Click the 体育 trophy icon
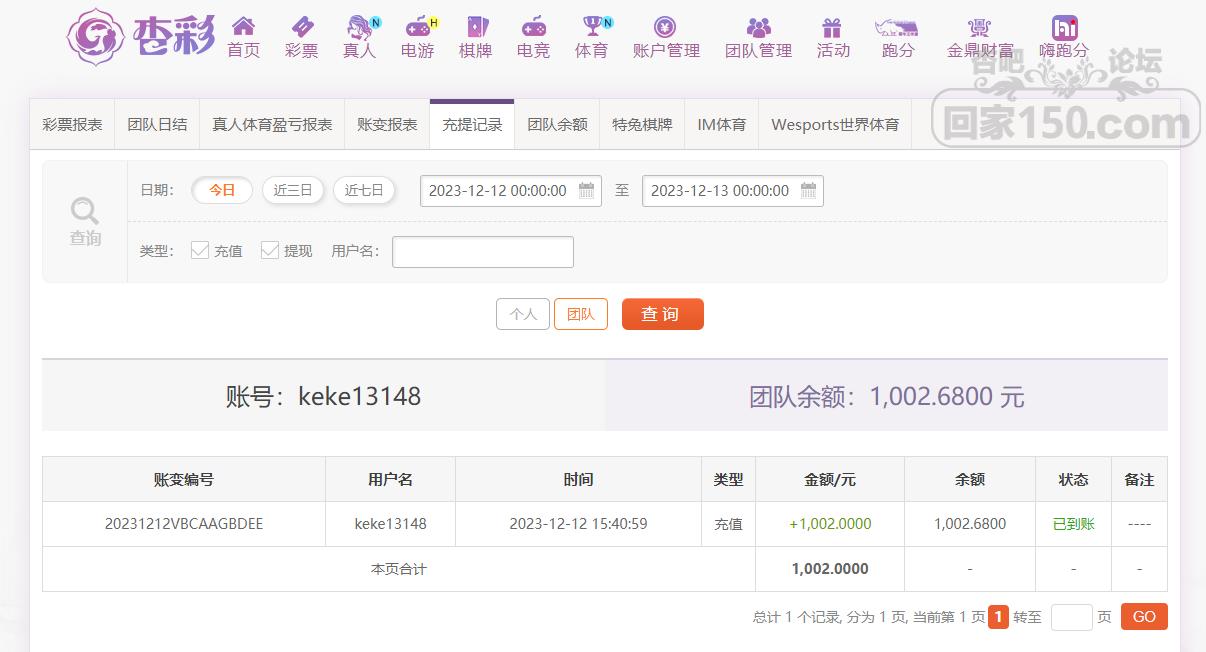The height and width of the screenshot is (652, 1206). (x=592, y=27)
